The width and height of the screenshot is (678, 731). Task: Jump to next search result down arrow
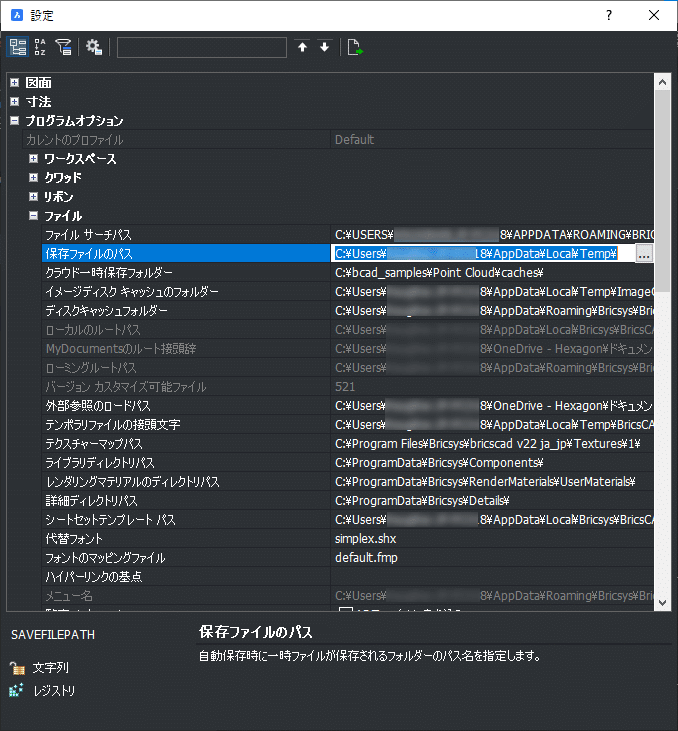click(x=325, y=47)
